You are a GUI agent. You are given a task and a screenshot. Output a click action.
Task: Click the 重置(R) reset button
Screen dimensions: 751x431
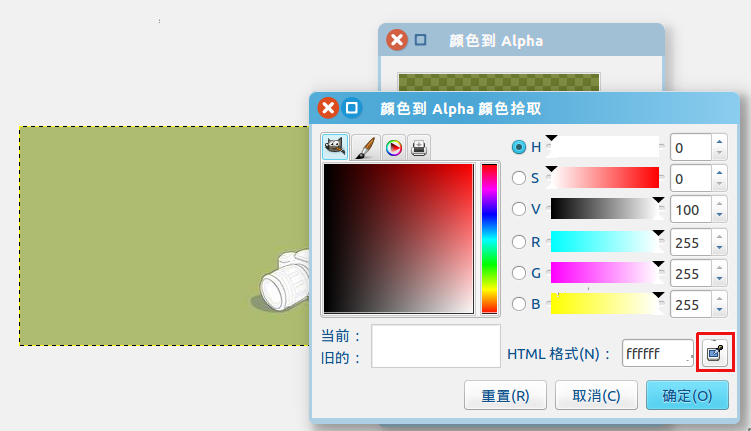pyautogui.click(x=505, y=396)
